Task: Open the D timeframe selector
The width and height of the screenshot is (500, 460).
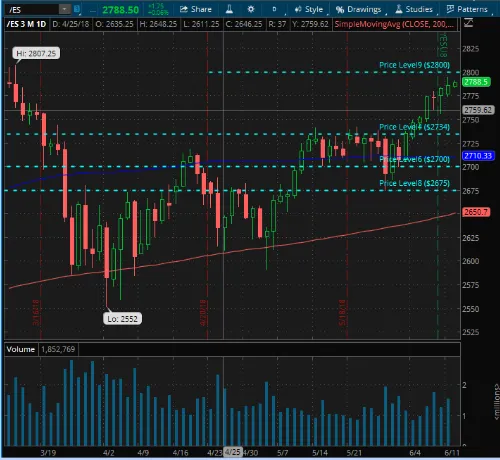Action: [x=274, y=9]
